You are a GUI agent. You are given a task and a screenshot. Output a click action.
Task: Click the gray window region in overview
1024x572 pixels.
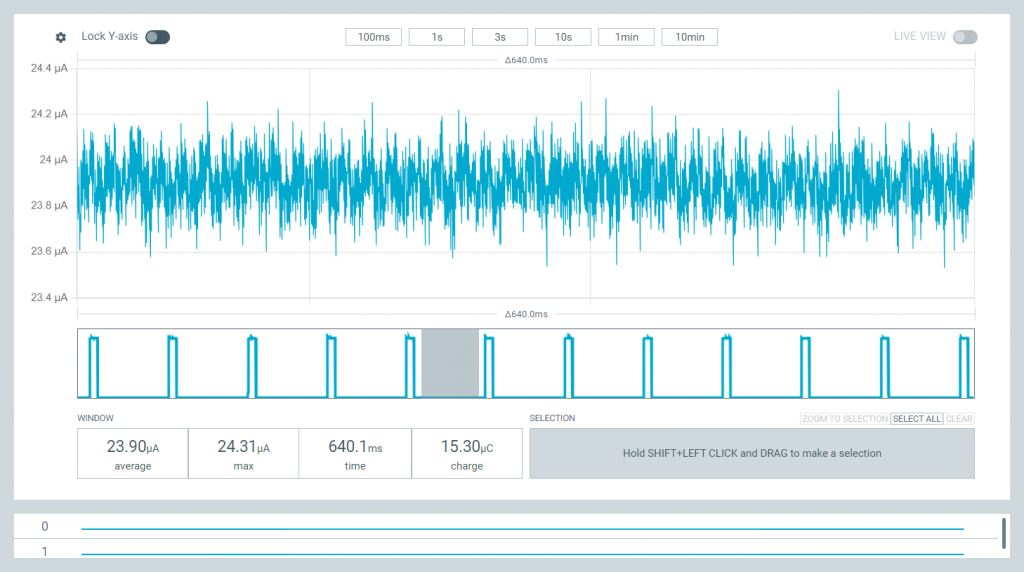tap(450, 363)
